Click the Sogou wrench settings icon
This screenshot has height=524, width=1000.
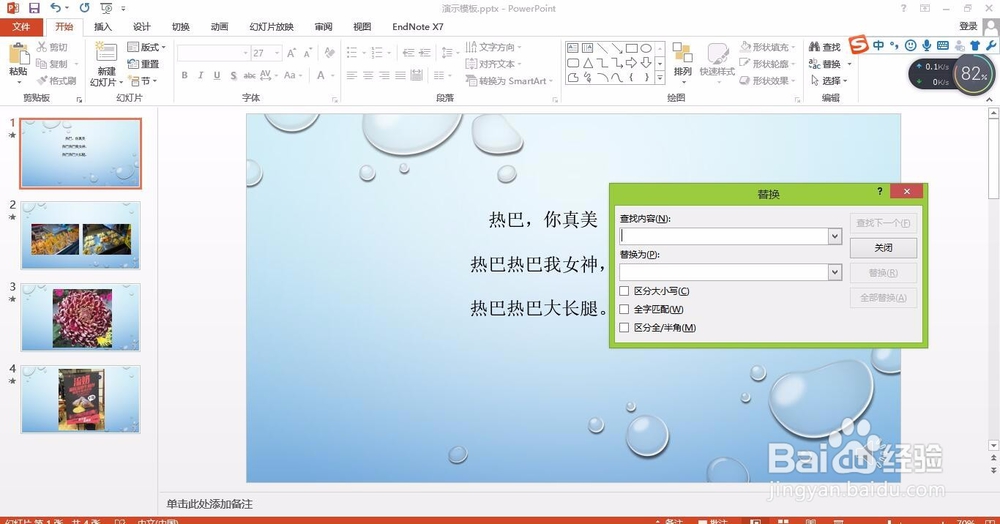990,45
